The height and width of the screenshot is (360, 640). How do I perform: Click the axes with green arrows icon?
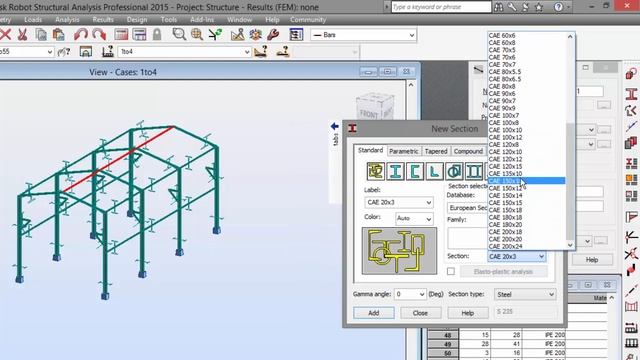point(215,35)
